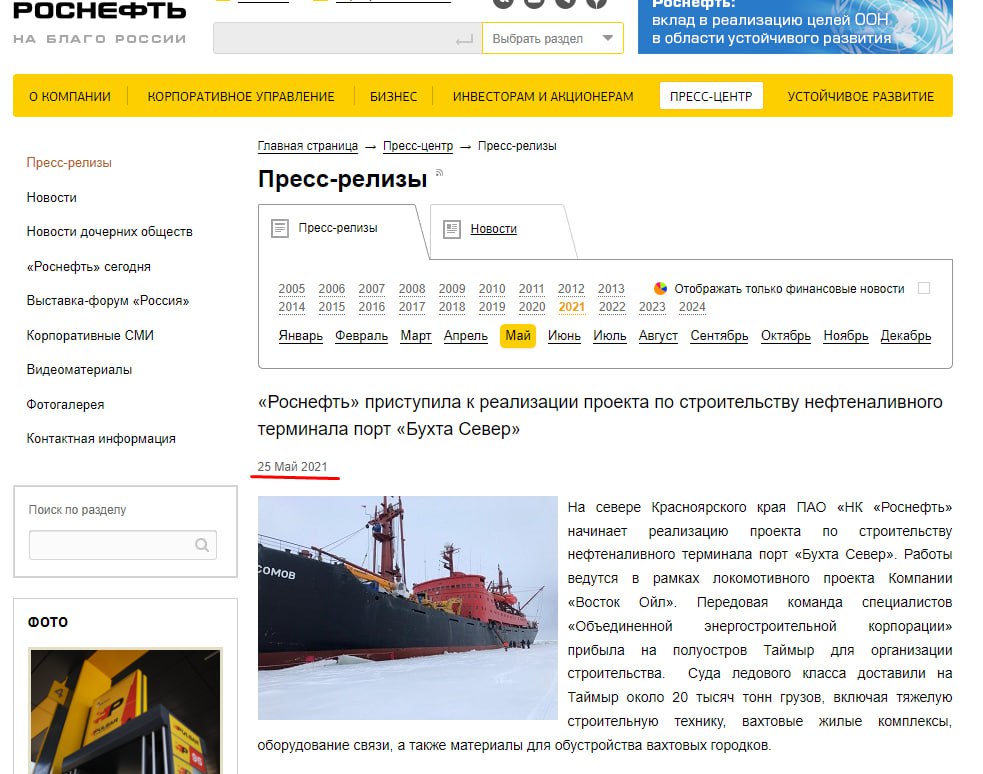The image size is (983, 774).
Task: Click the icebreaker ship photo
Action: (407, 607)
